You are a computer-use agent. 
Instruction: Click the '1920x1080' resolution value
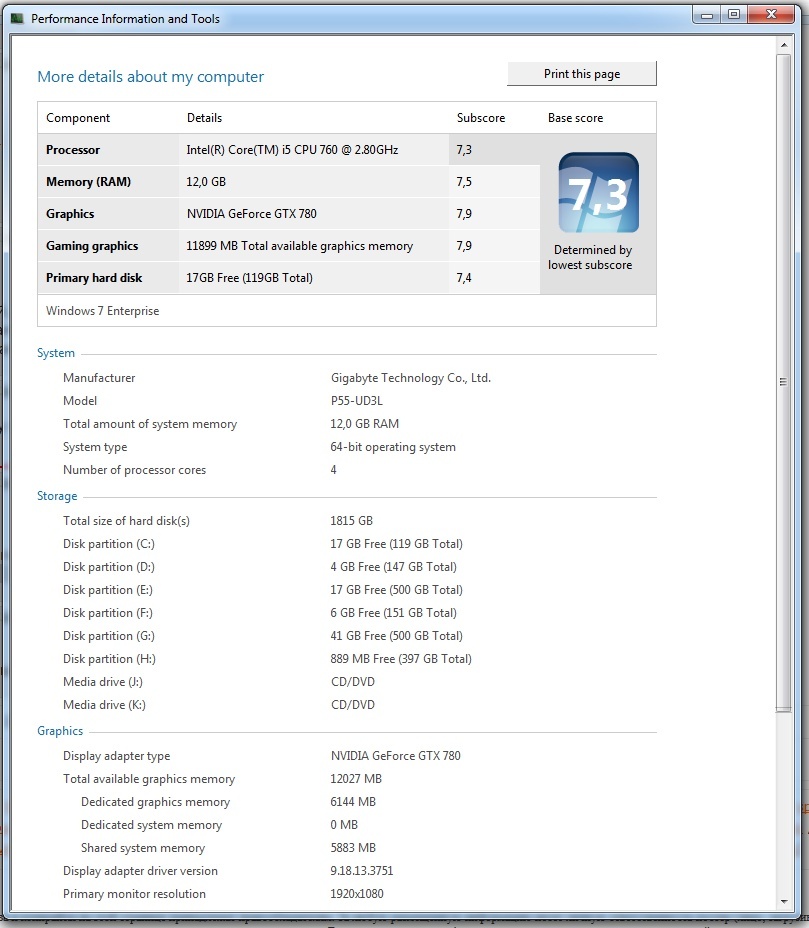coord(357,894)
